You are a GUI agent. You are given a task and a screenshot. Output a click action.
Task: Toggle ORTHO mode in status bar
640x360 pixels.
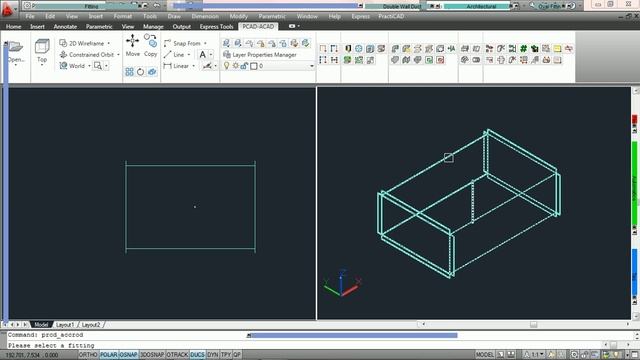[x=88, y=355]
